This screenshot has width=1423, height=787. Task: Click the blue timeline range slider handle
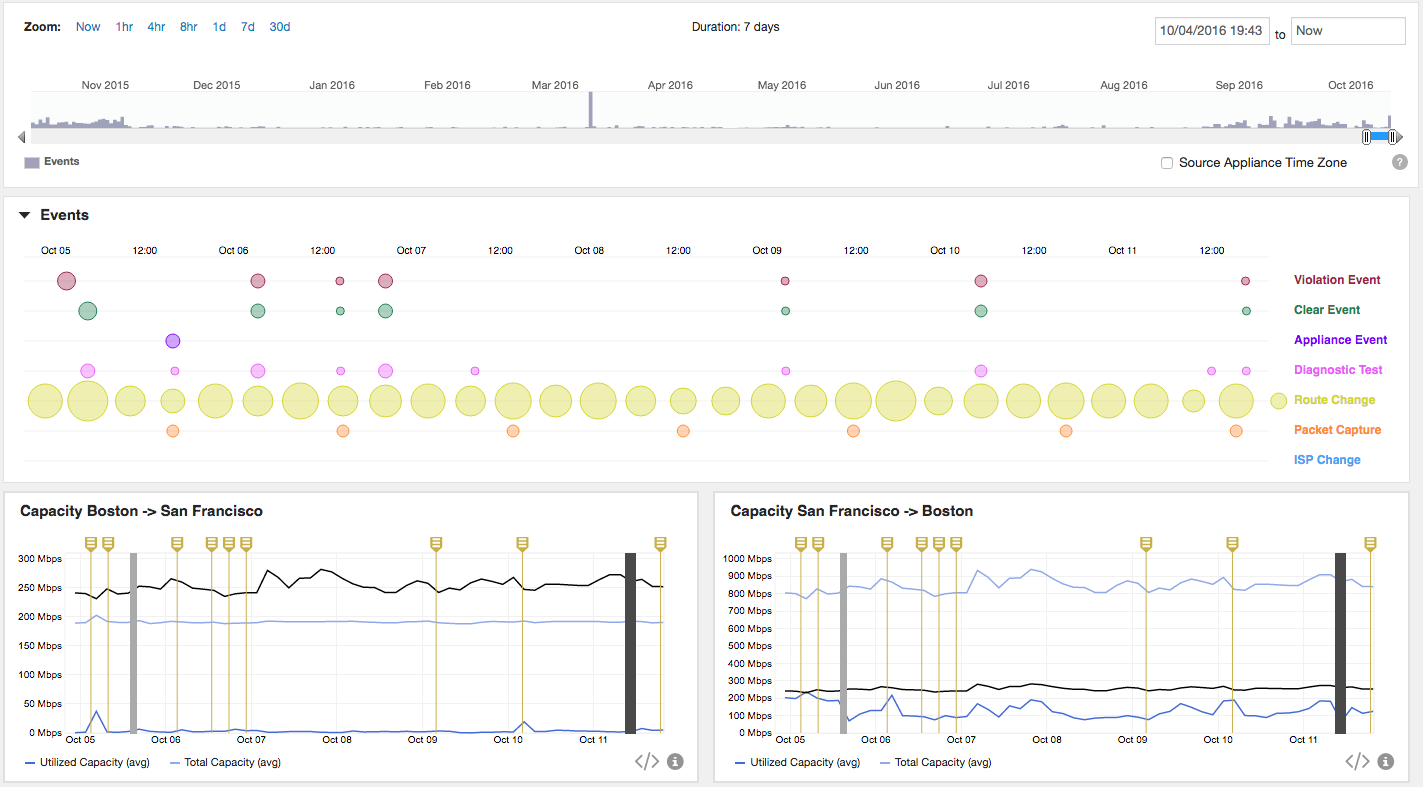click(x=1380, y=136)
